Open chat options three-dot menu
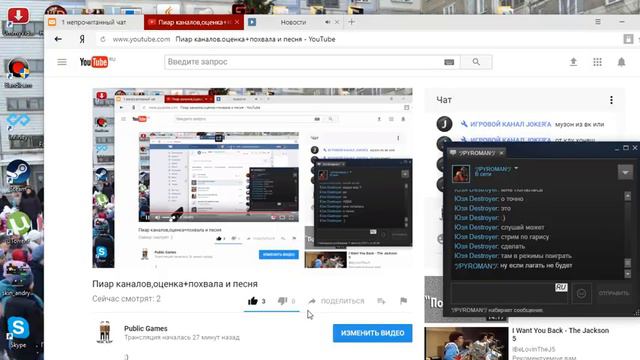 [x=611, y=100]
